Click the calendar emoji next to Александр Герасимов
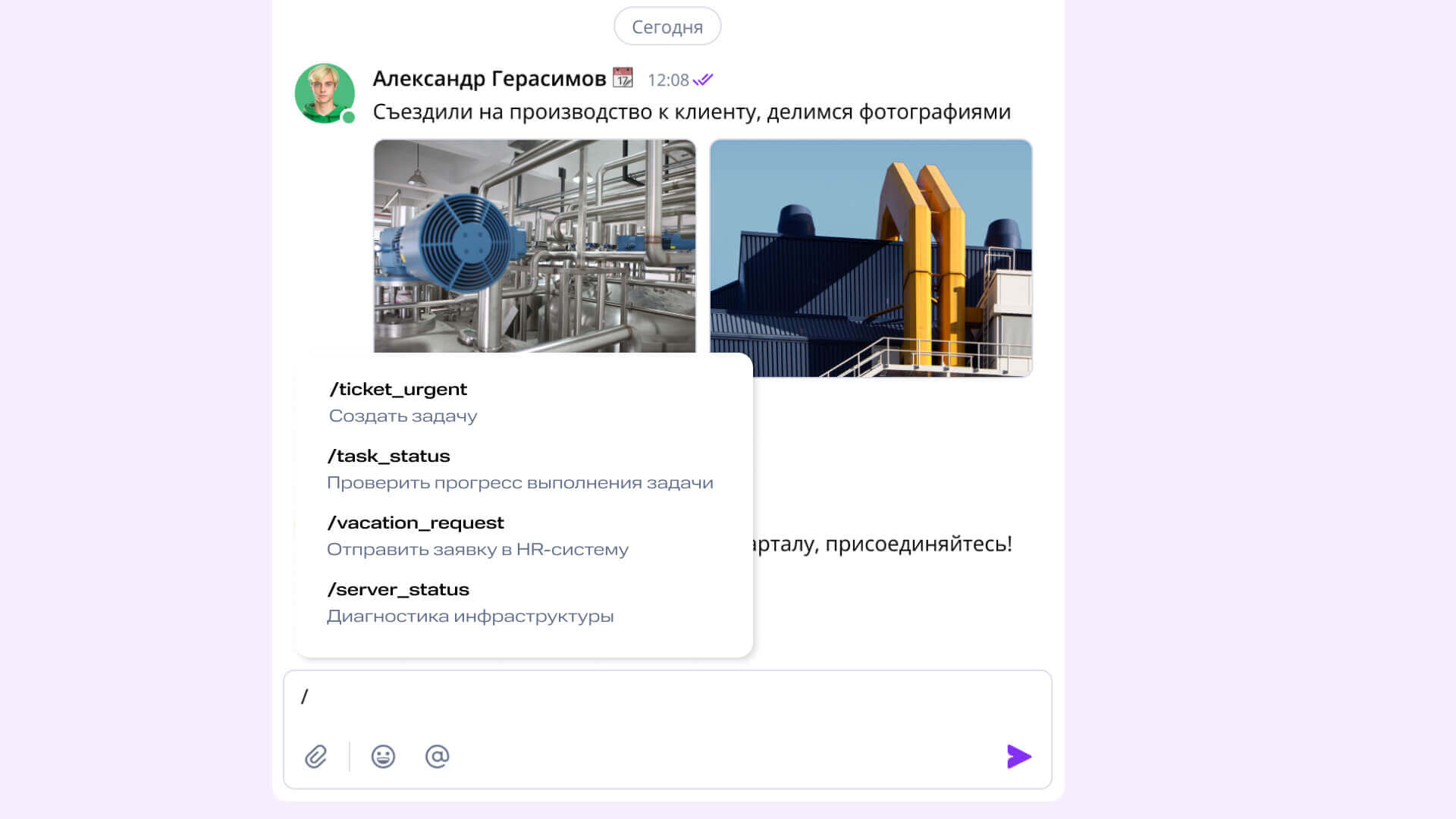 [623, 78]
